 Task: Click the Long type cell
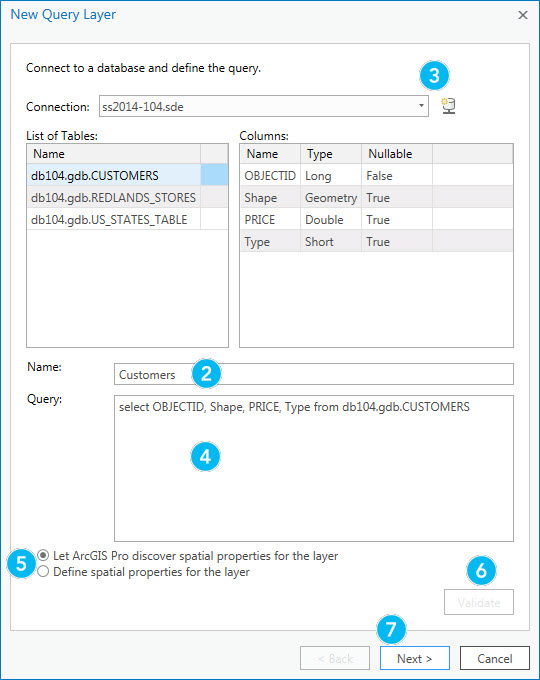331,175
